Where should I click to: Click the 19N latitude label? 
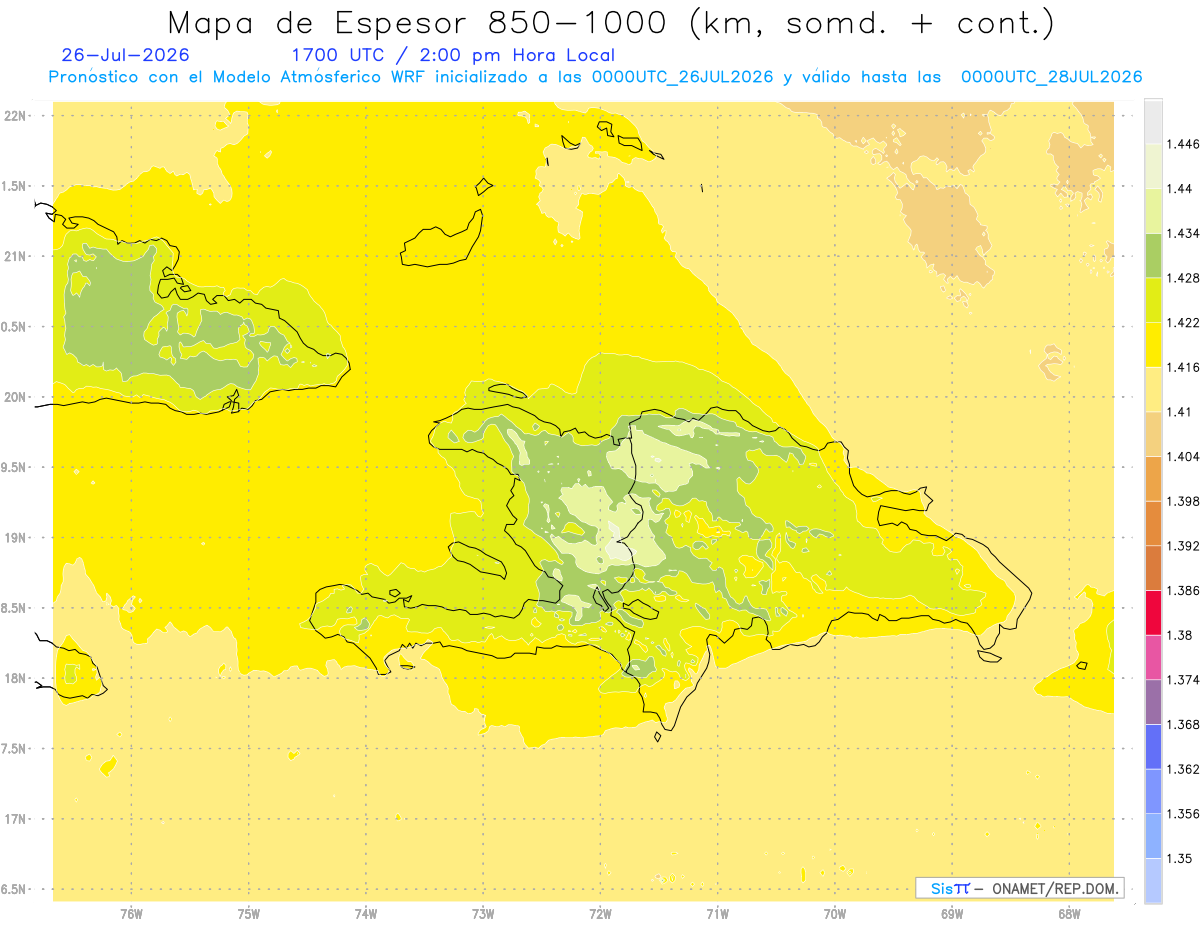tap(16, 537)
